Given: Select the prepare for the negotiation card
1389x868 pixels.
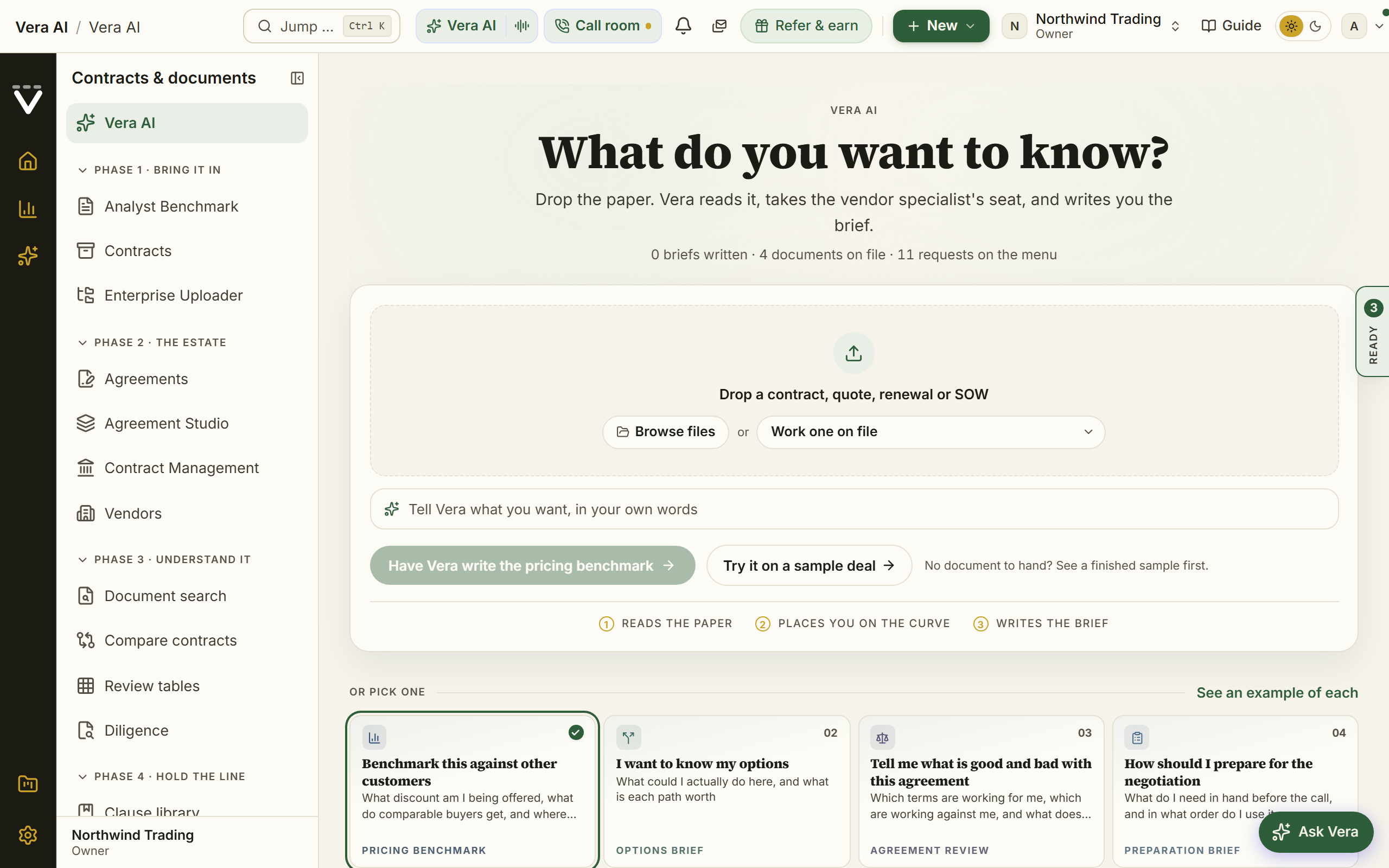Looking at the screenshot, I should [x=1235, y=790].
